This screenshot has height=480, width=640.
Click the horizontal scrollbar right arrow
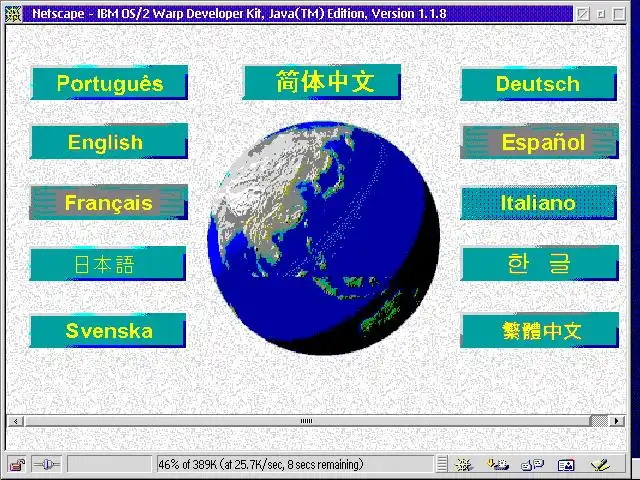pyautogui.click(x=616, y=421)
